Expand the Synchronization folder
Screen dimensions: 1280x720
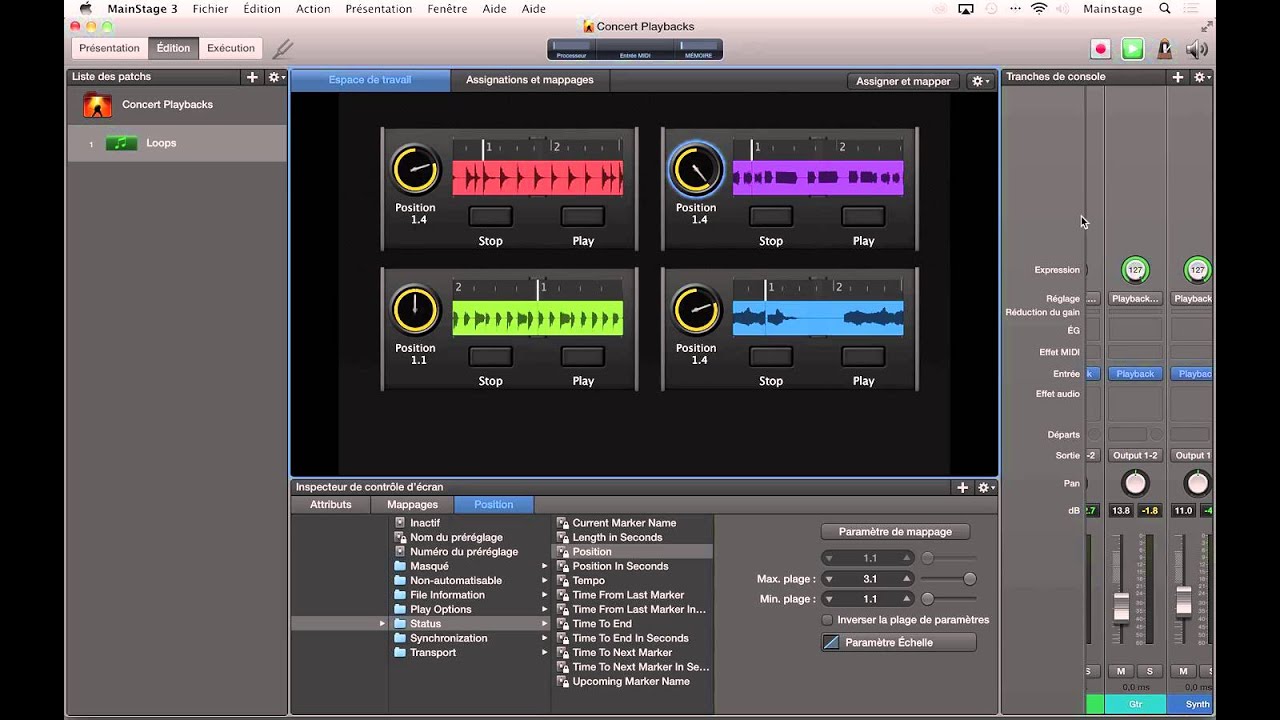[545, 638]
